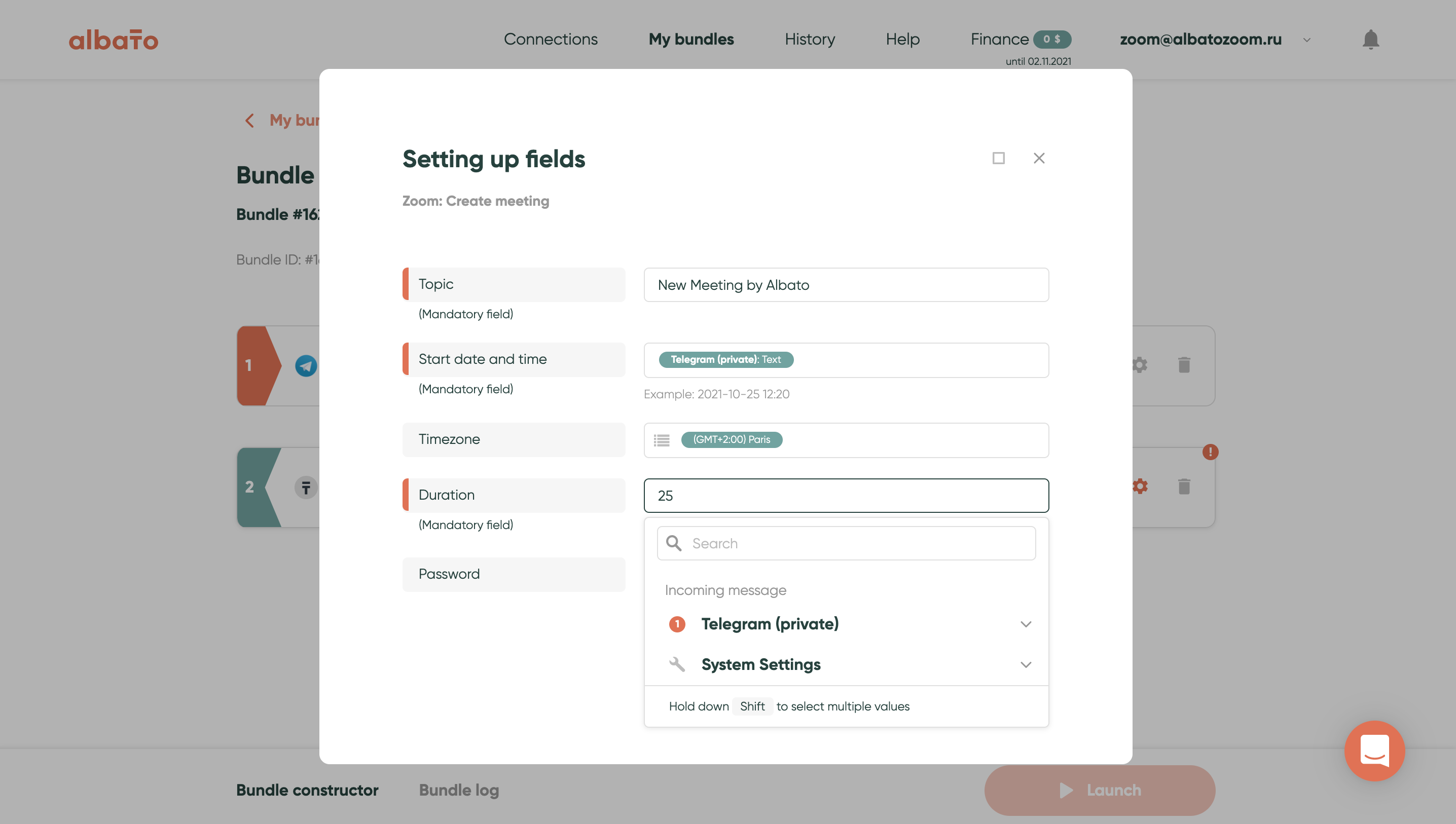Click the error warning badge on step 2

point(1210,452)
